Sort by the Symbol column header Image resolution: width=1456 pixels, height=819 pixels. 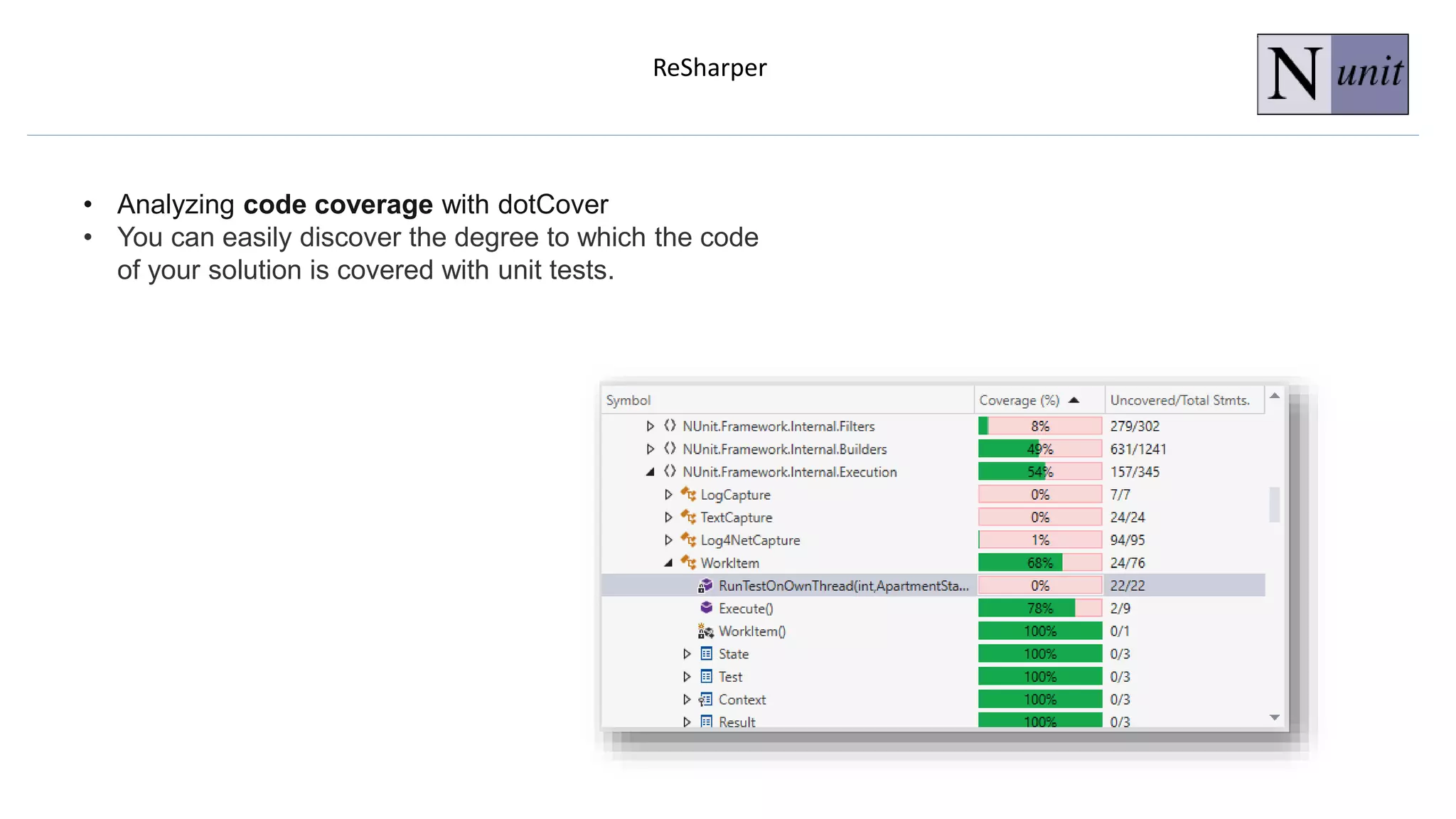click(787, 400)
